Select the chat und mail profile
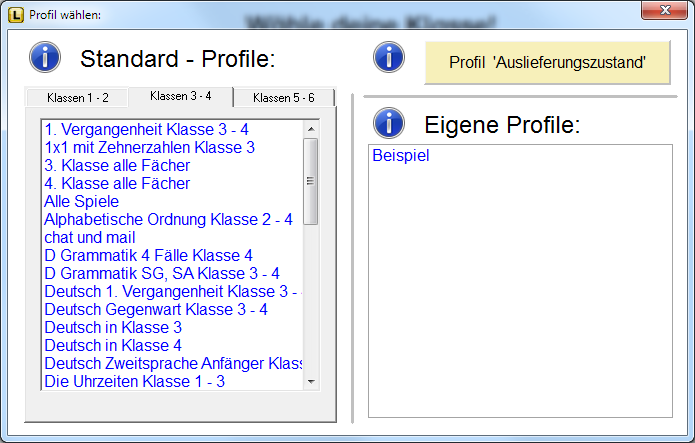The width and height of the screenshot is (695, 443). click(92, 237)
